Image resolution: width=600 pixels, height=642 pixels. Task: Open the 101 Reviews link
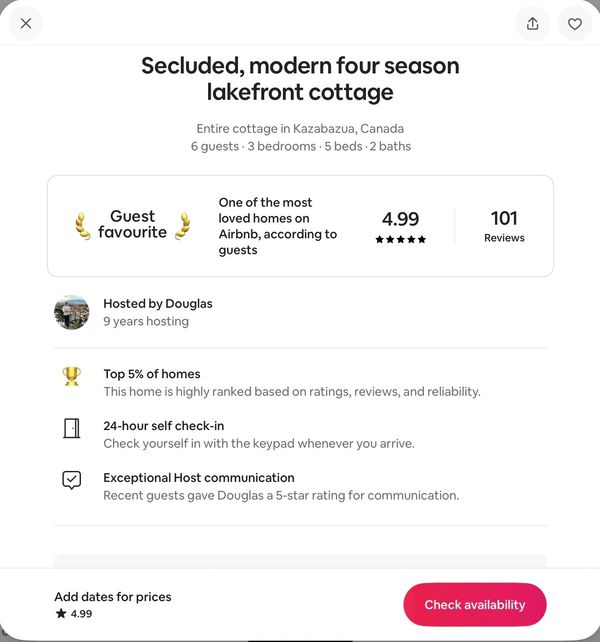tap(504, 226)
